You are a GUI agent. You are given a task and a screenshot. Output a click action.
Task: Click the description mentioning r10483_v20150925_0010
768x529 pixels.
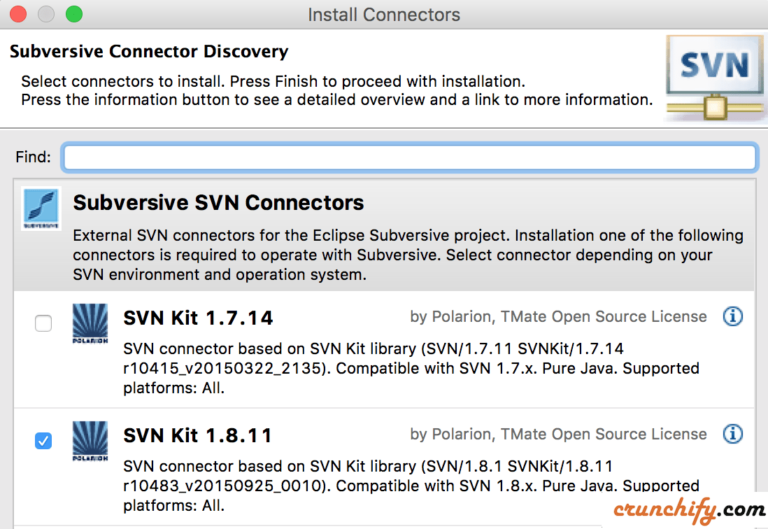pyautogui.click(x=411, y=486)
